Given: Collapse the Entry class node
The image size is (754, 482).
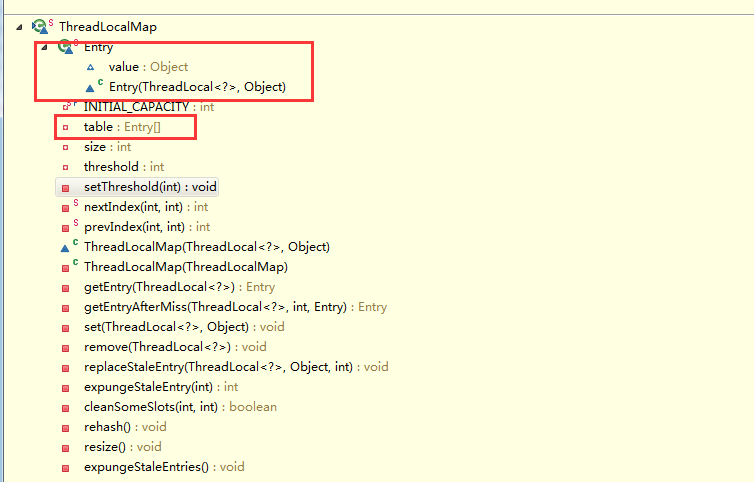Looking at the screenshot, I should click(44, 47).
